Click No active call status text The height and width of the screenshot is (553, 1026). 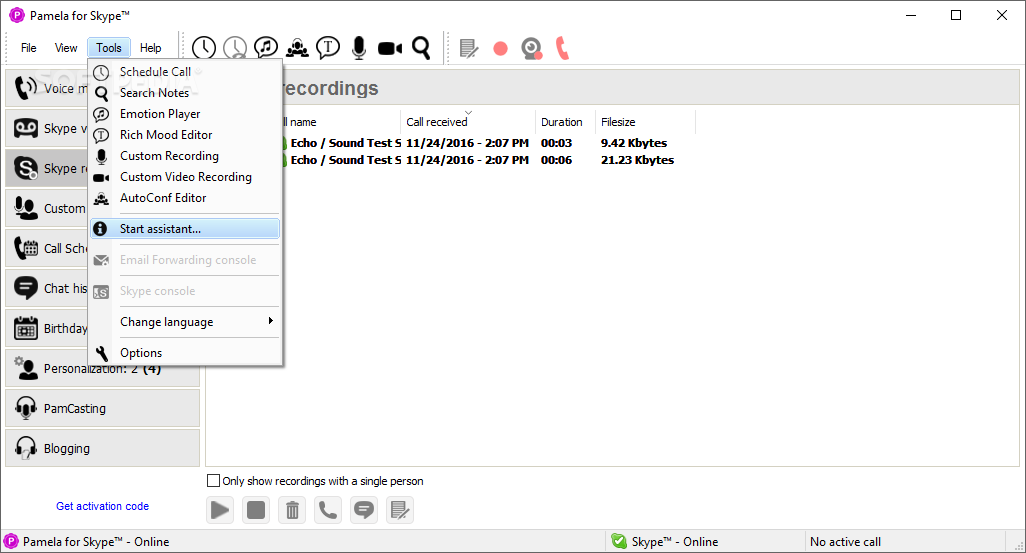(845, 542)
